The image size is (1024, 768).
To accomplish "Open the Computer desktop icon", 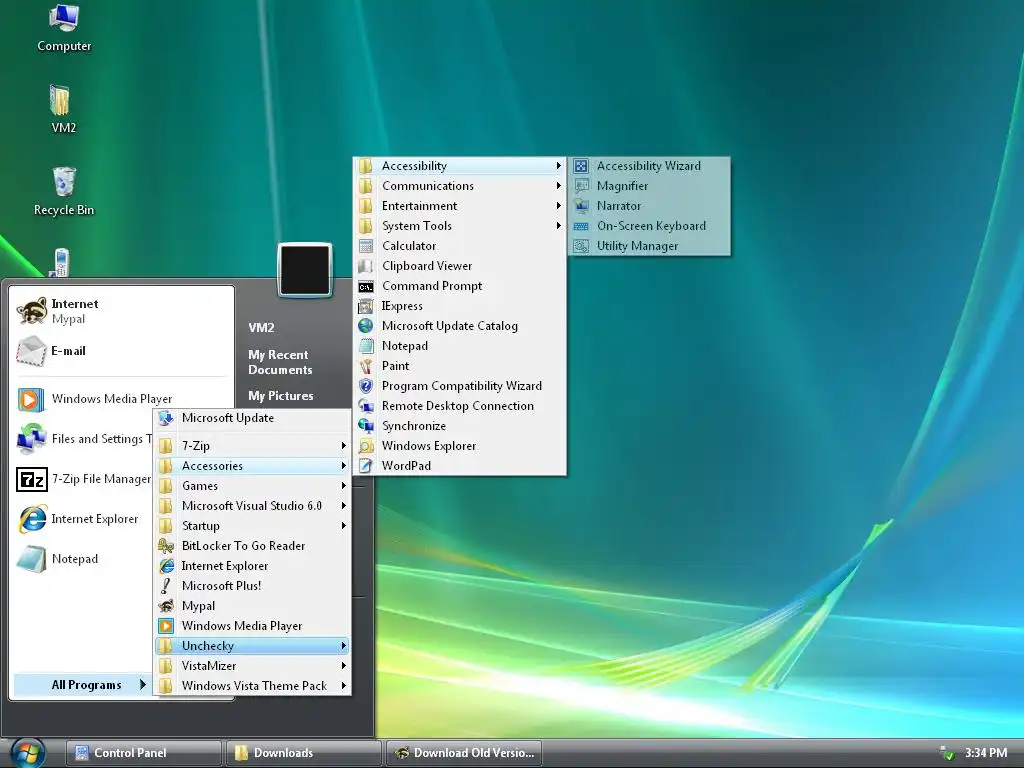I will tap(64, 28).
